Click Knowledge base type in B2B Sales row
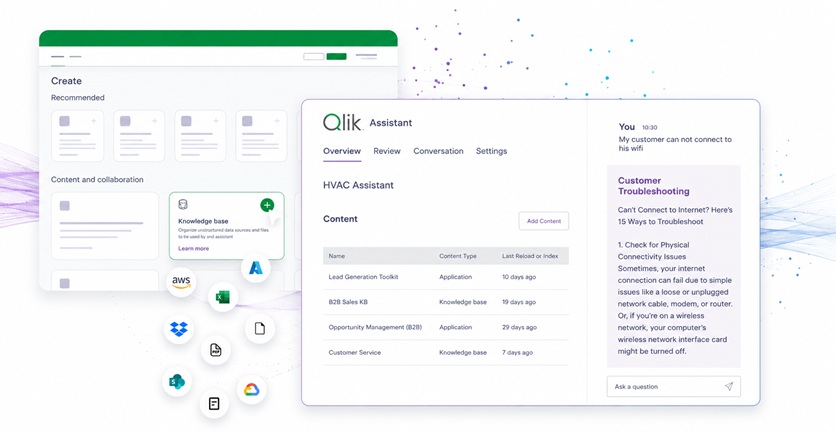This screenshot has width=836, height=433. click(463, 302)
